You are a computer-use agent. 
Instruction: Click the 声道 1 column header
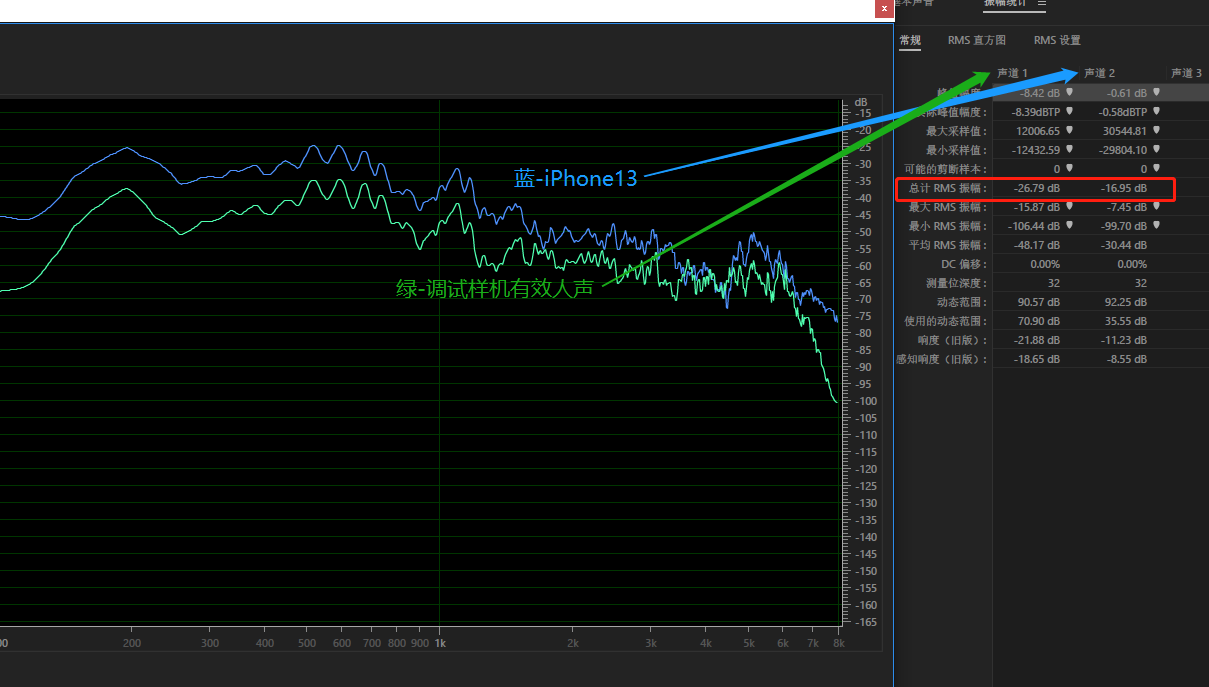click(1012, 73)
